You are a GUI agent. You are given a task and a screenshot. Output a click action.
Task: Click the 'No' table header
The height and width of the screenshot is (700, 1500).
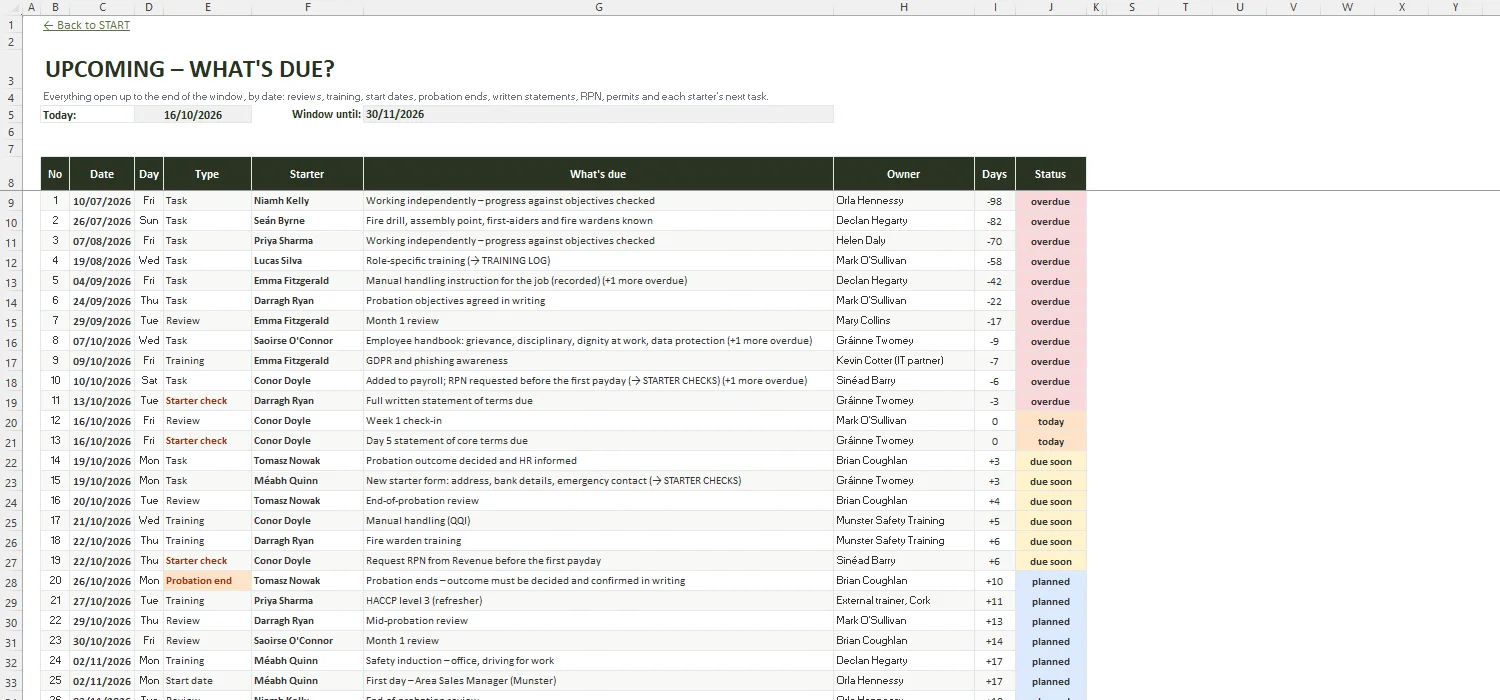pyautogui.click(x=55, y=174)
